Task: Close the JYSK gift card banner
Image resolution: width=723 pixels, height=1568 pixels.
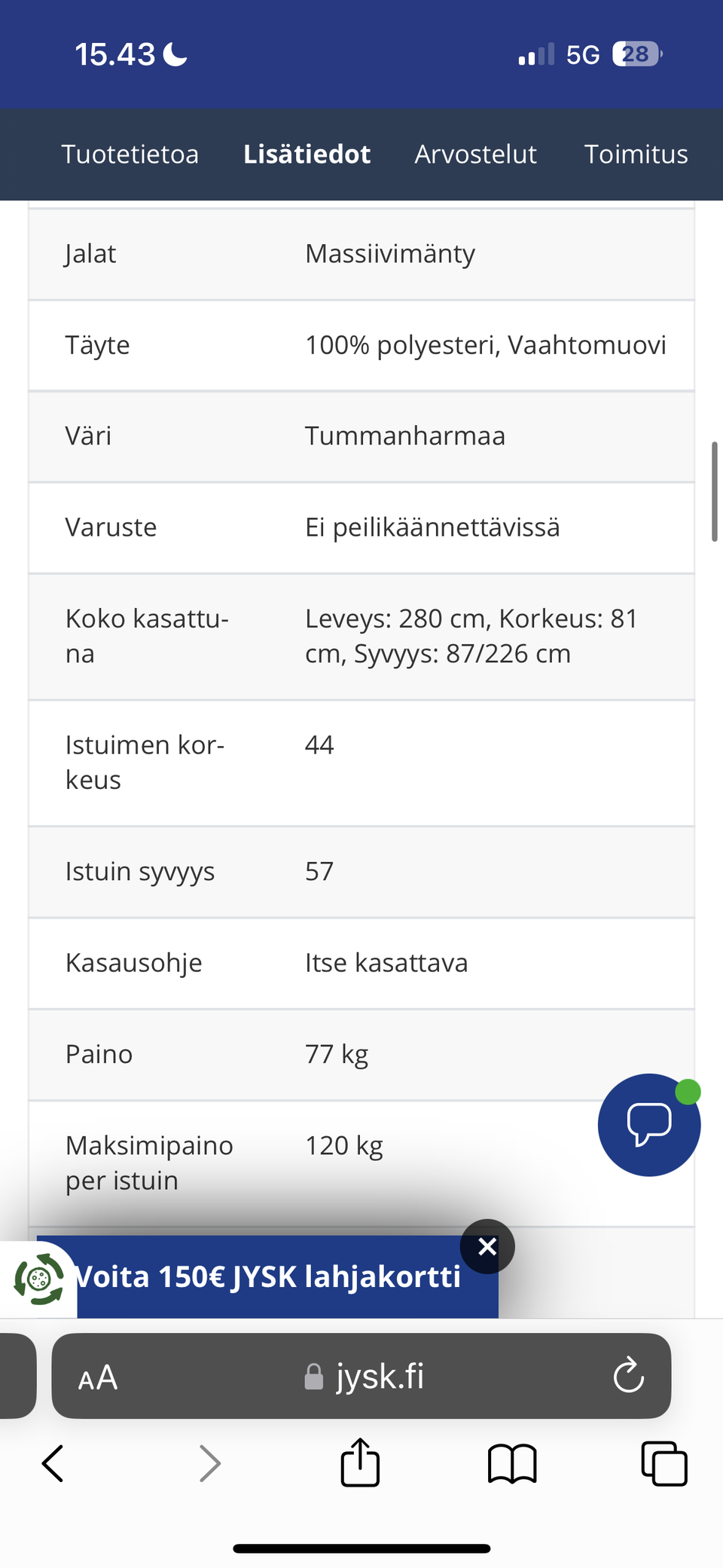Action: 487,1247
